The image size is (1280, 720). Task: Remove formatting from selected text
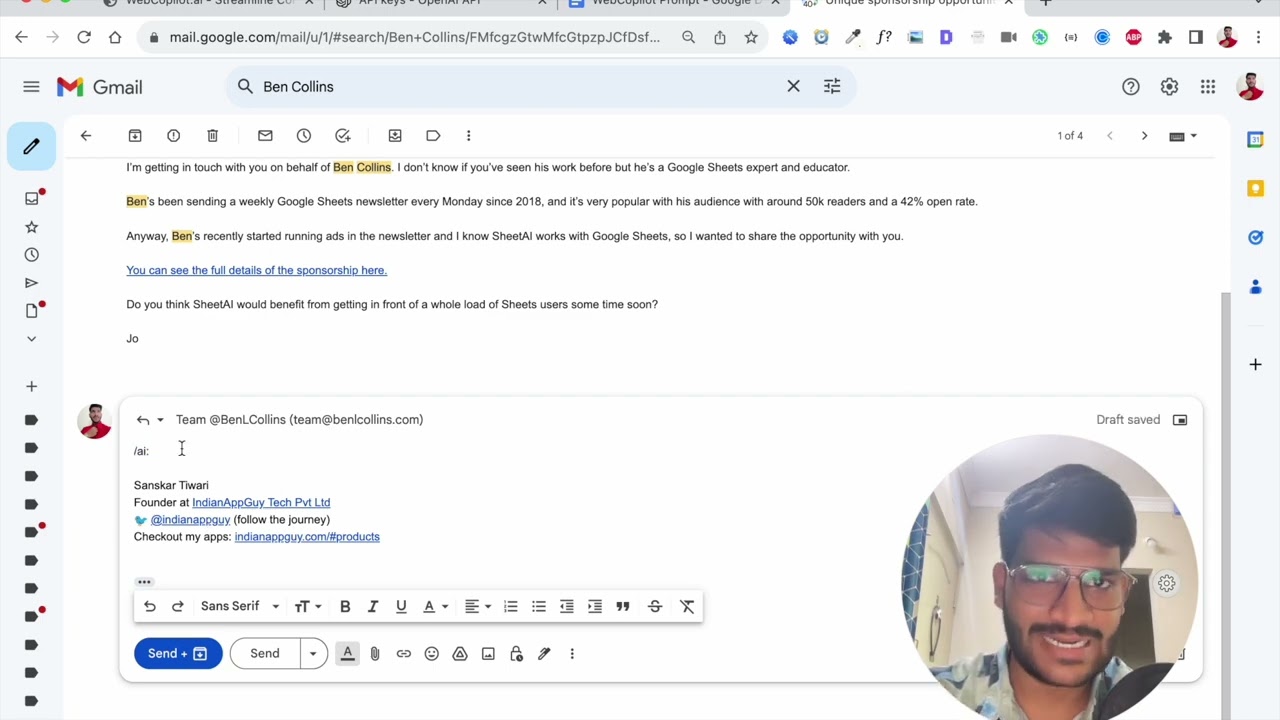687,606
